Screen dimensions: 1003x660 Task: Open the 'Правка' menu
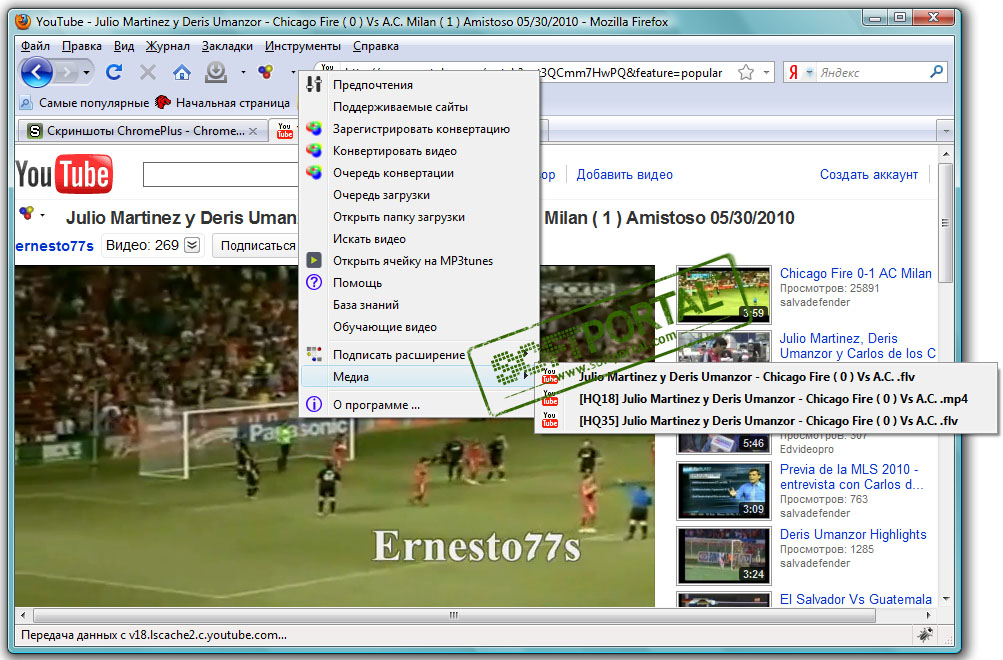pyautogui.click(x=82, y=46)
